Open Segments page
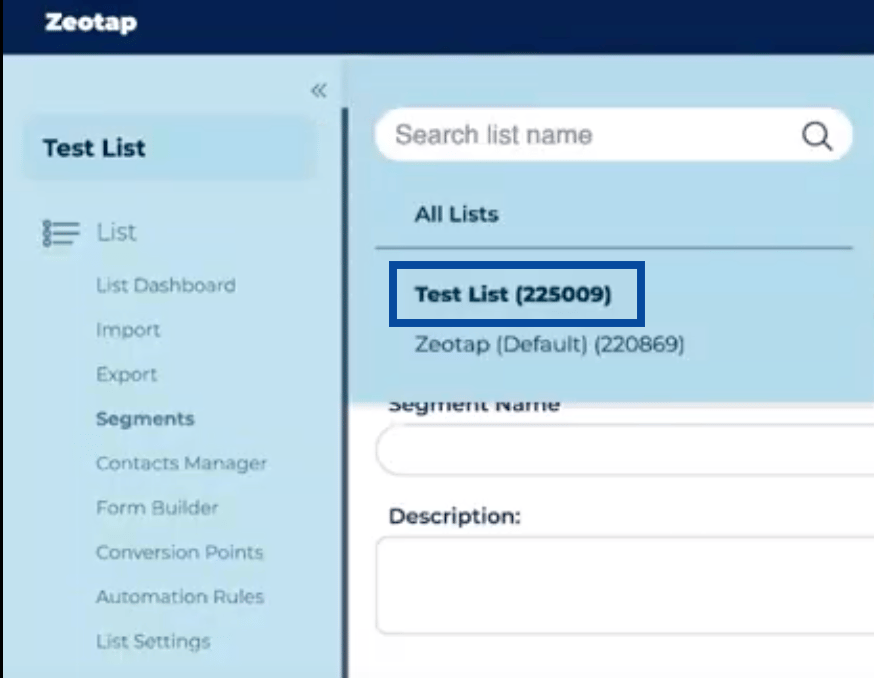The width and height of the screenshot is (874, 678). click(x=145, y=419)
